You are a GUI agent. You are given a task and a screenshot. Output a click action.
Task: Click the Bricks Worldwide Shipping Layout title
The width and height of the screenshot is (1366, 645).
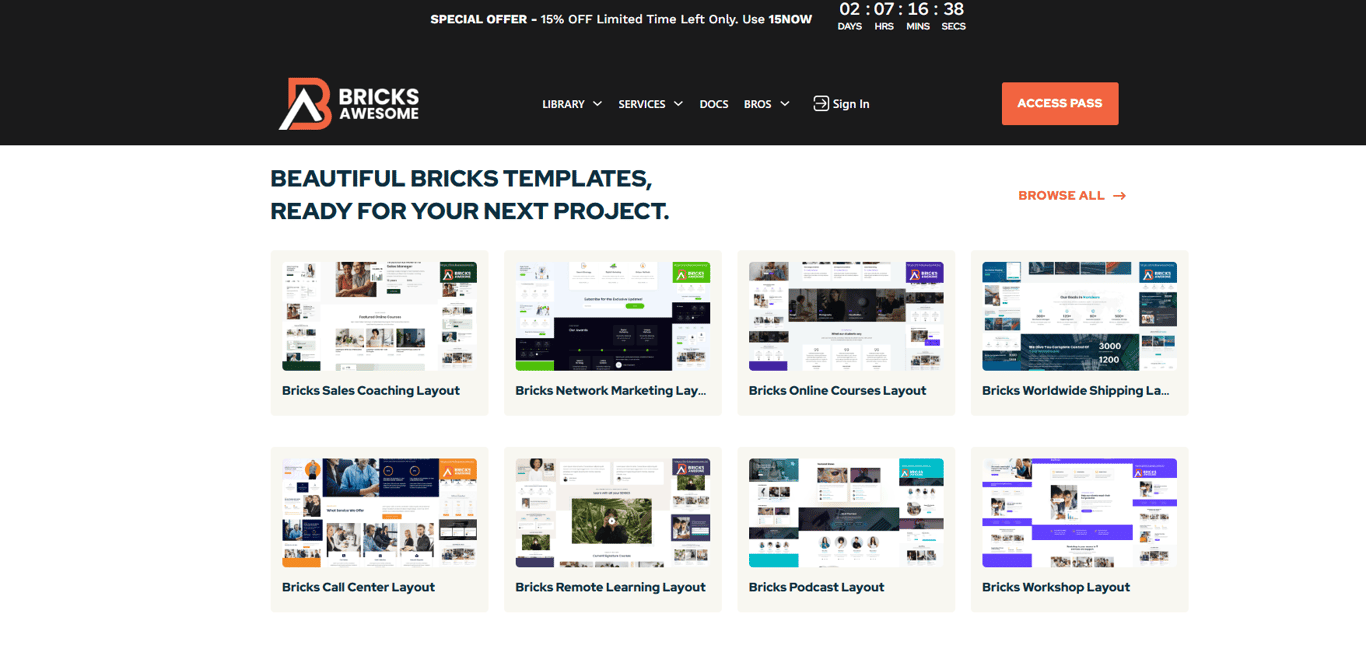pos(1076,391)
